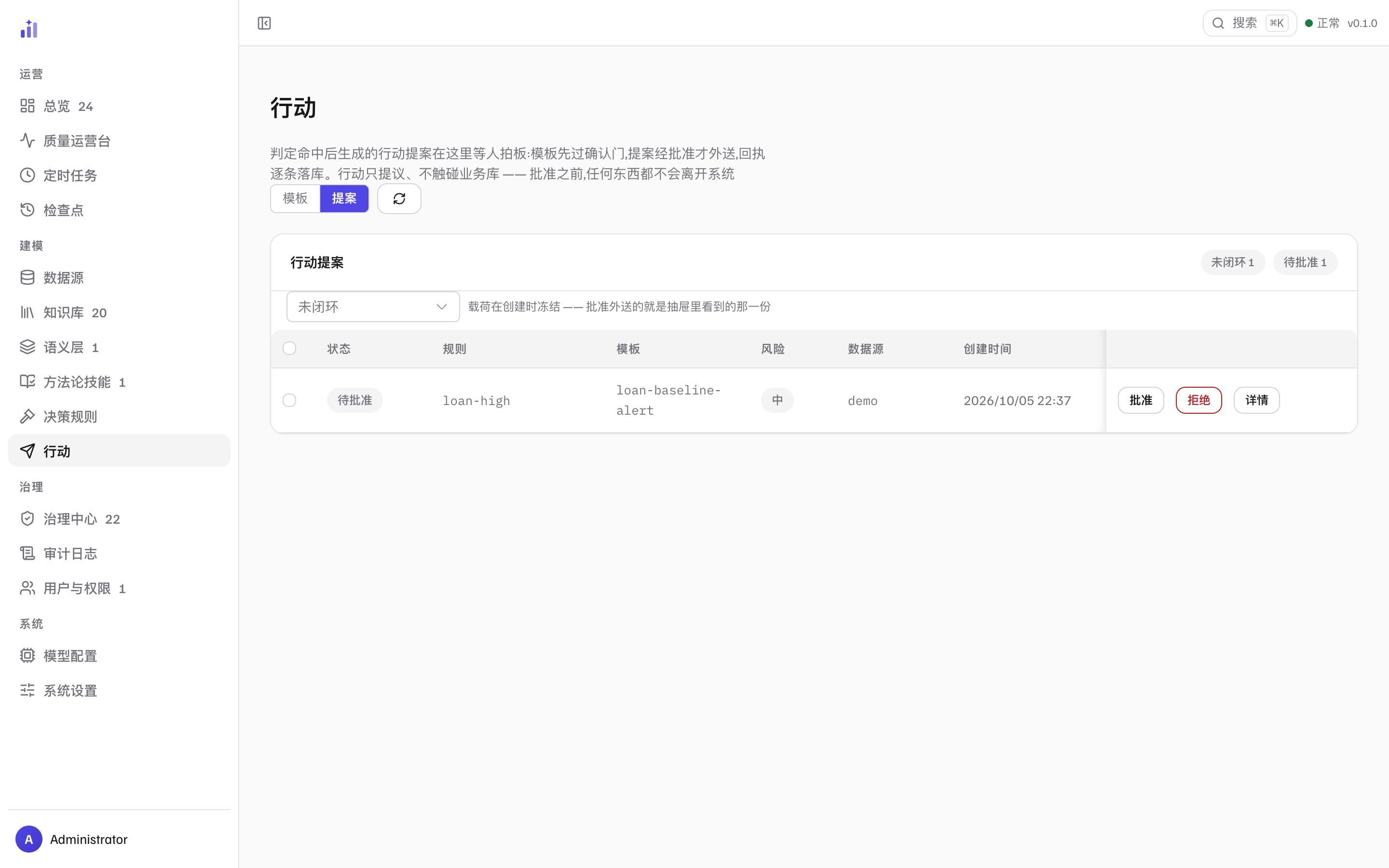Open the 行动 sidebar item

119,451
